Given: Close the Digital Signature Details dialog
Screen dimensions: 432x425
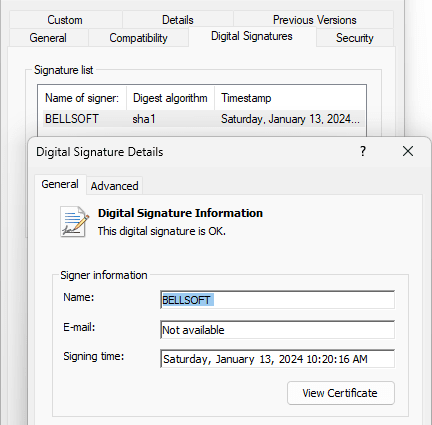Looking at the screenshot, I should pos(408,151).
